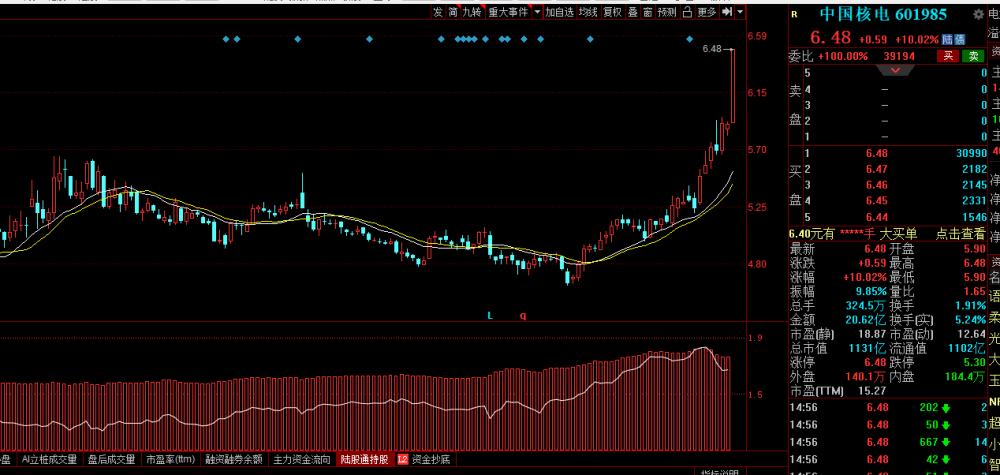
Task: Open the rightmost toolbar dropdown arrow
Action: pyautogui.click(x=740, y=12)
